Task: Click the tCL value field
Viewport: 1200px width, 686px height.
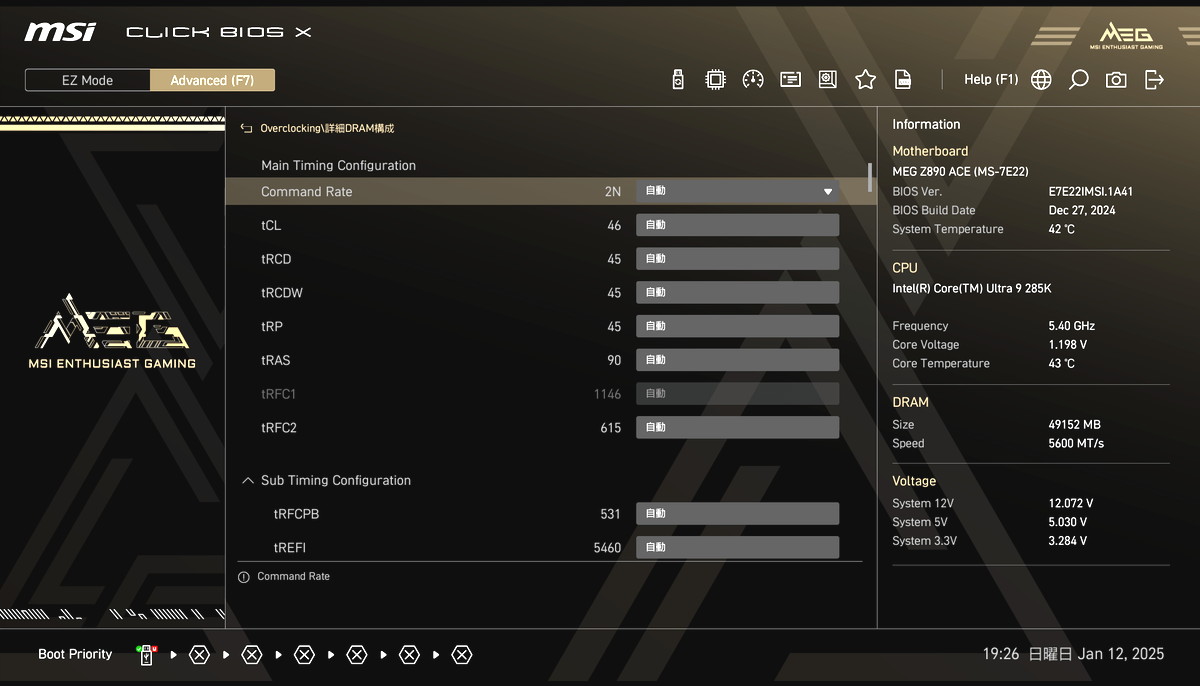Action: (x=738, y=225)
